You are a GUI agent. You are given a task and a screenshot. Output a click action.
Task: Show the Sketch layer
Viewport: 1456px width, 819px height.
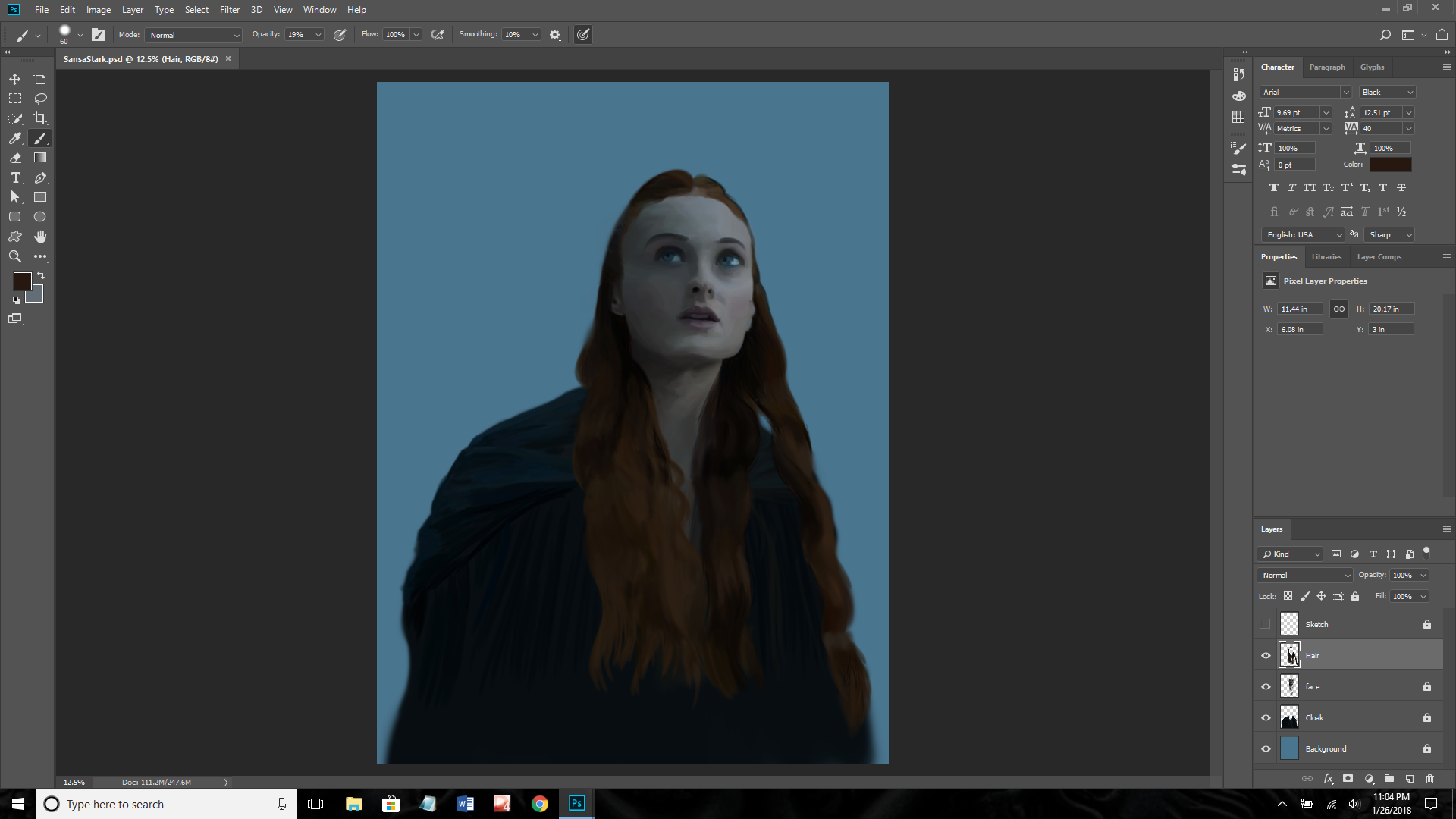(1266, 624)
